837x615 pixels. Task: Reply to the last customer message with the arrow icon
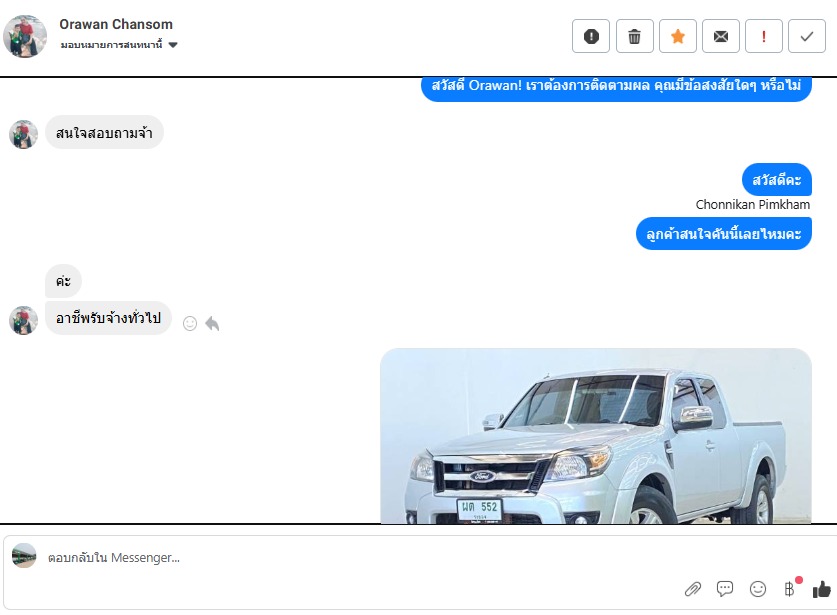coord(212,324)
